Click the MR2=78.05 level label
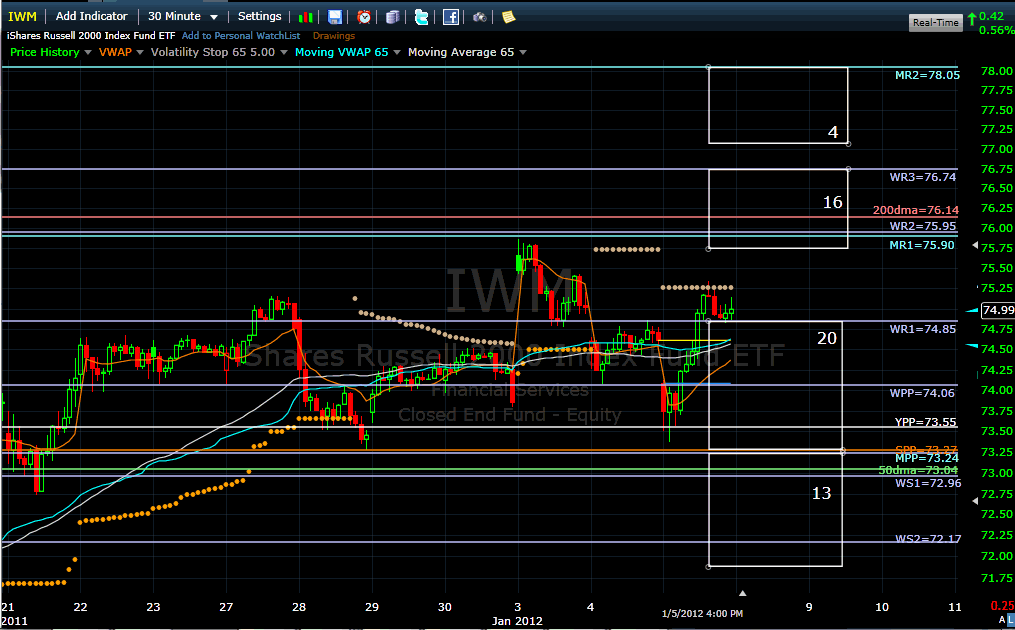The width and height of the screenshot is (1015, 630). click(x=927, y=75)
